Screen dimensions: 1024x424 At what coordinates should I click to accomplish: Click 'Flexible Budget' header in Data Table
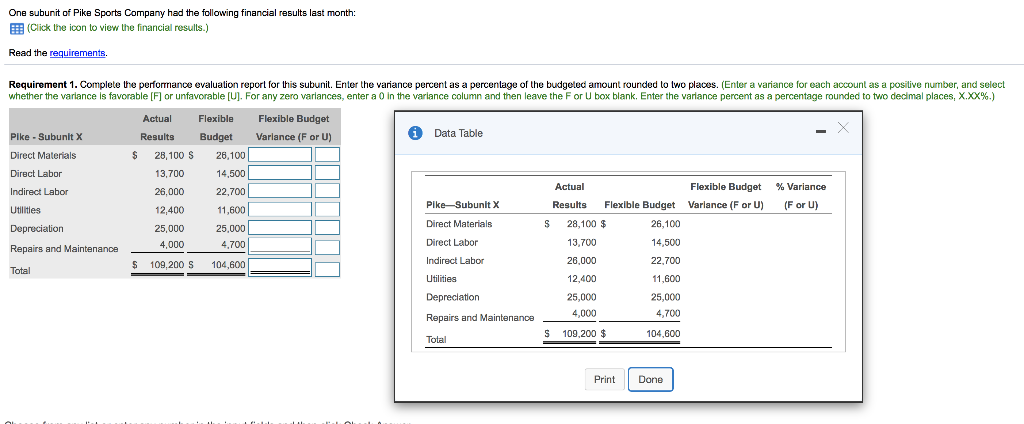tap(639, 205)
